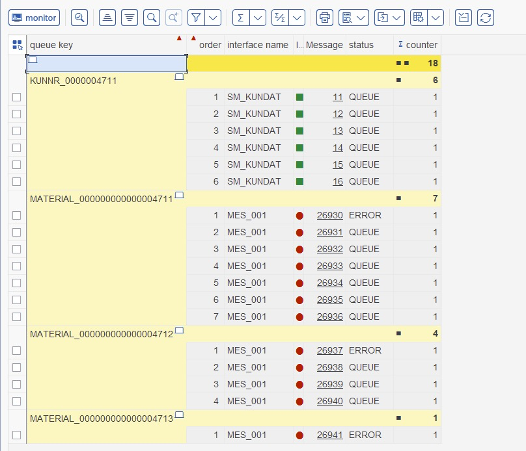
Task: Open the Find search icon
Action: [x=152, y=17]
